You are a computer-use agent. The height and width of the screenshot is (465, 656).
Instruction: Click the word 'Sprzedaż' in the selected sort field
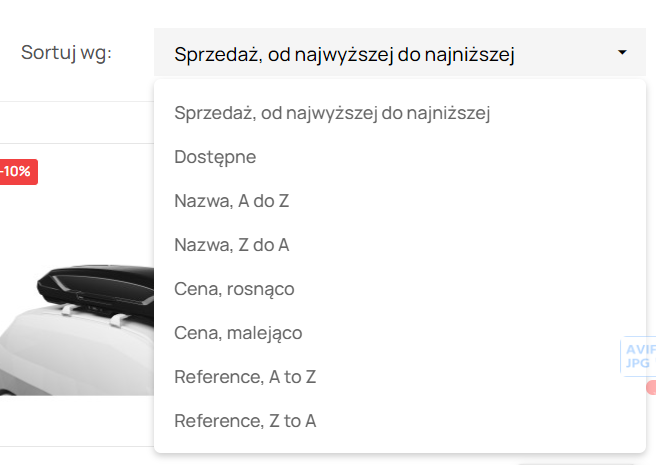coord(212,54)
